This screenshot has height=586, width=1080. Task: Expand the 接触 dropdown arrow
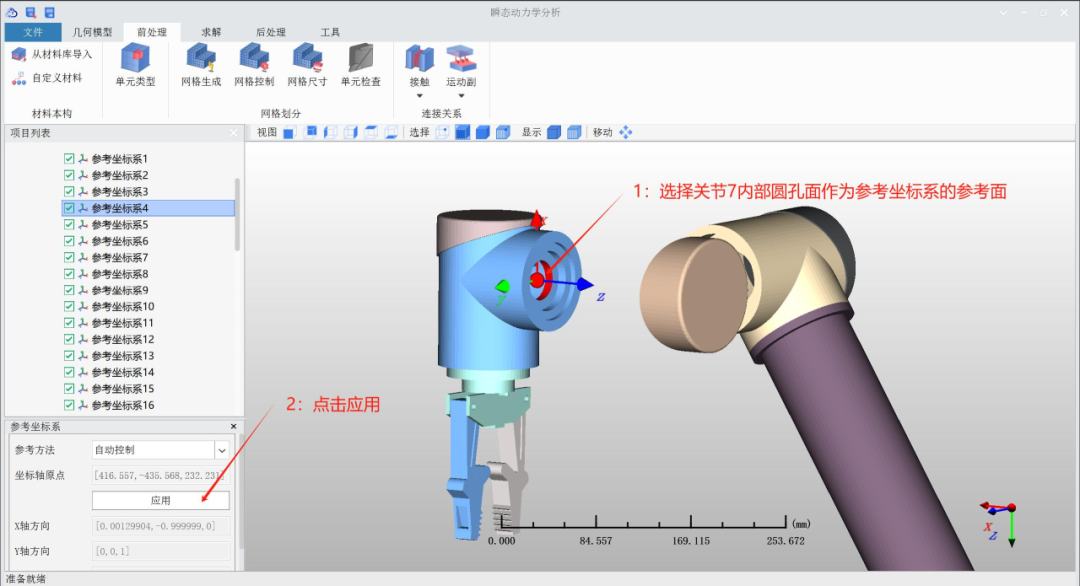click(x=419, y=96)
